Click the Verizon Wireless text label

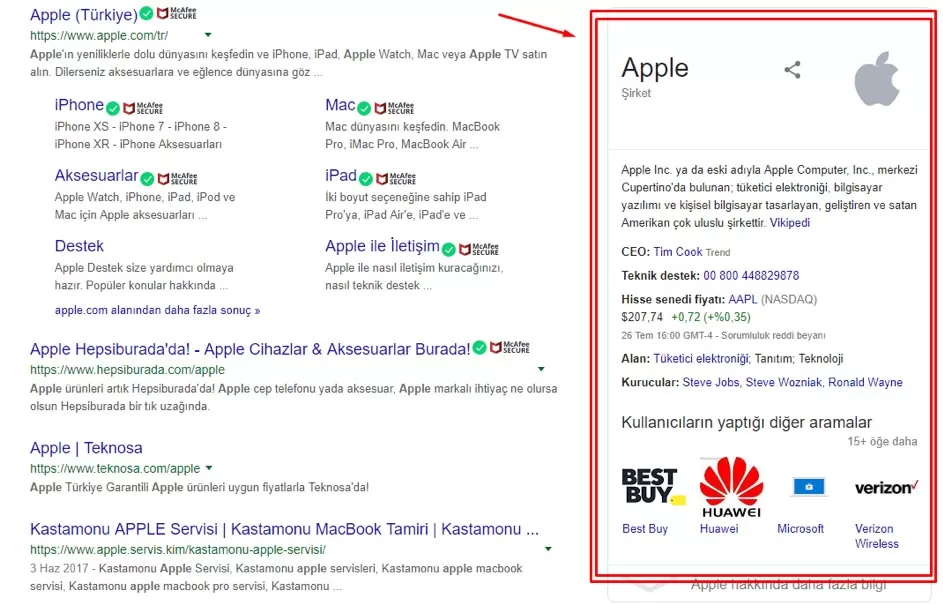[x=877, y=536]
